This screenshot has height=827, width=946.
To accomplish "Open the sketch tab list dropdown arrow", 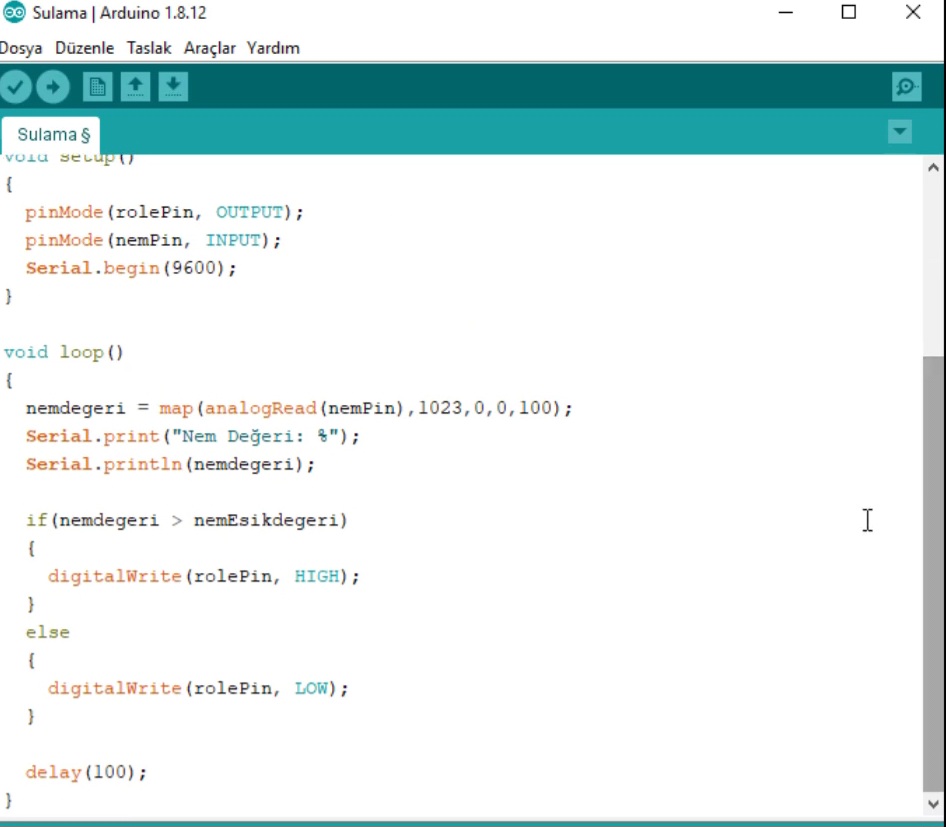I will (x=899, y=131).
